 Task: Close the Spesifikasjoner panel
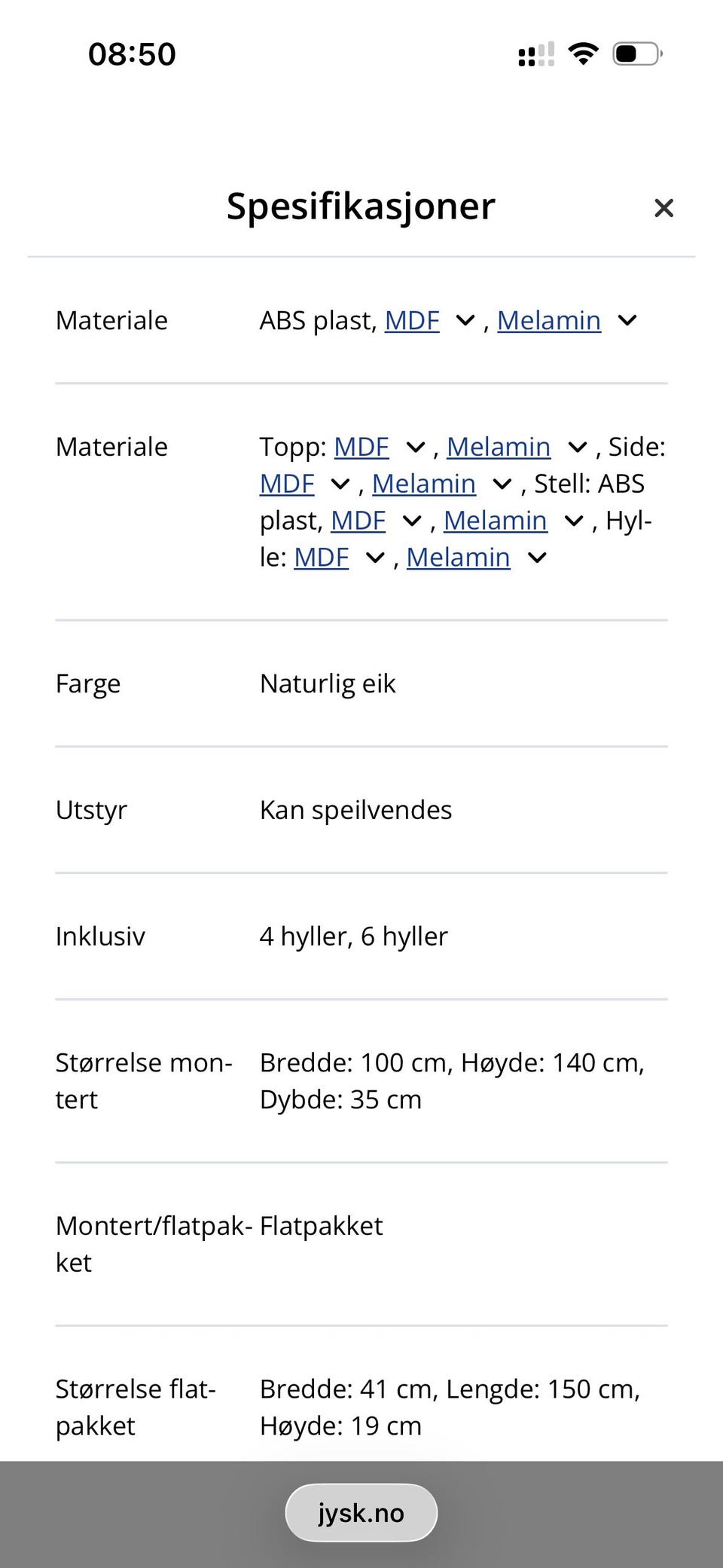click(x=664, y=208)
